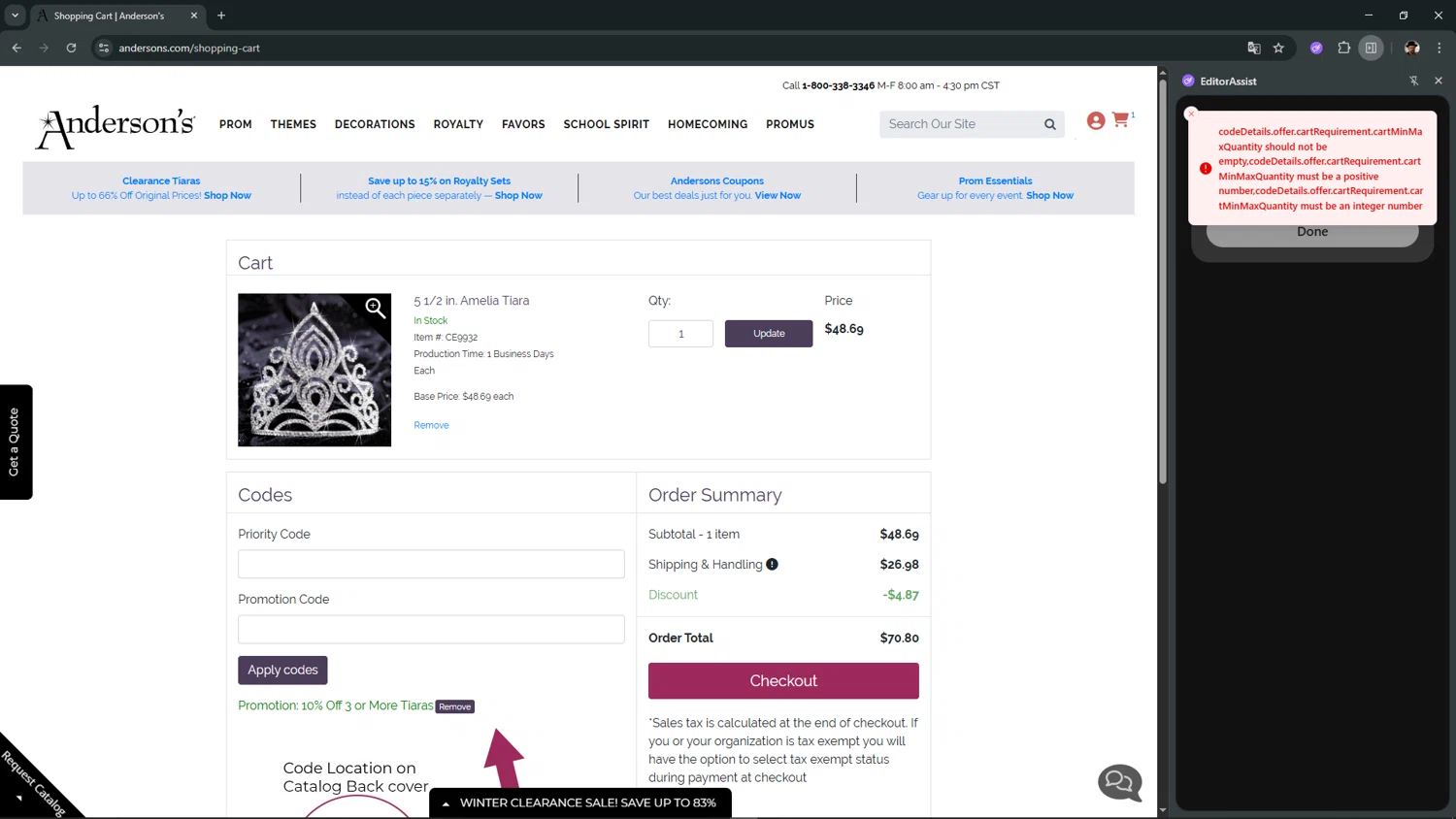Open Andersons Coupons View Now link
Viewport: 1456px width, 819px height.
778,196
